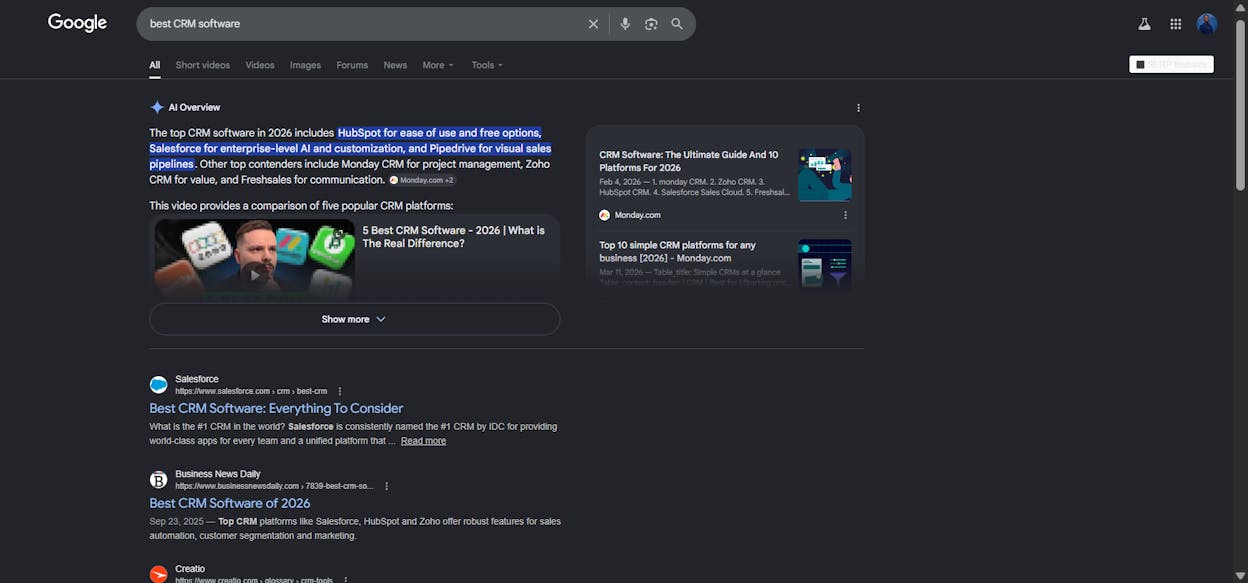This screenshot has height=583, width=1248.
Task: Open options for Salesforce result
Action: pyautogui.click(x=340, y=391)
